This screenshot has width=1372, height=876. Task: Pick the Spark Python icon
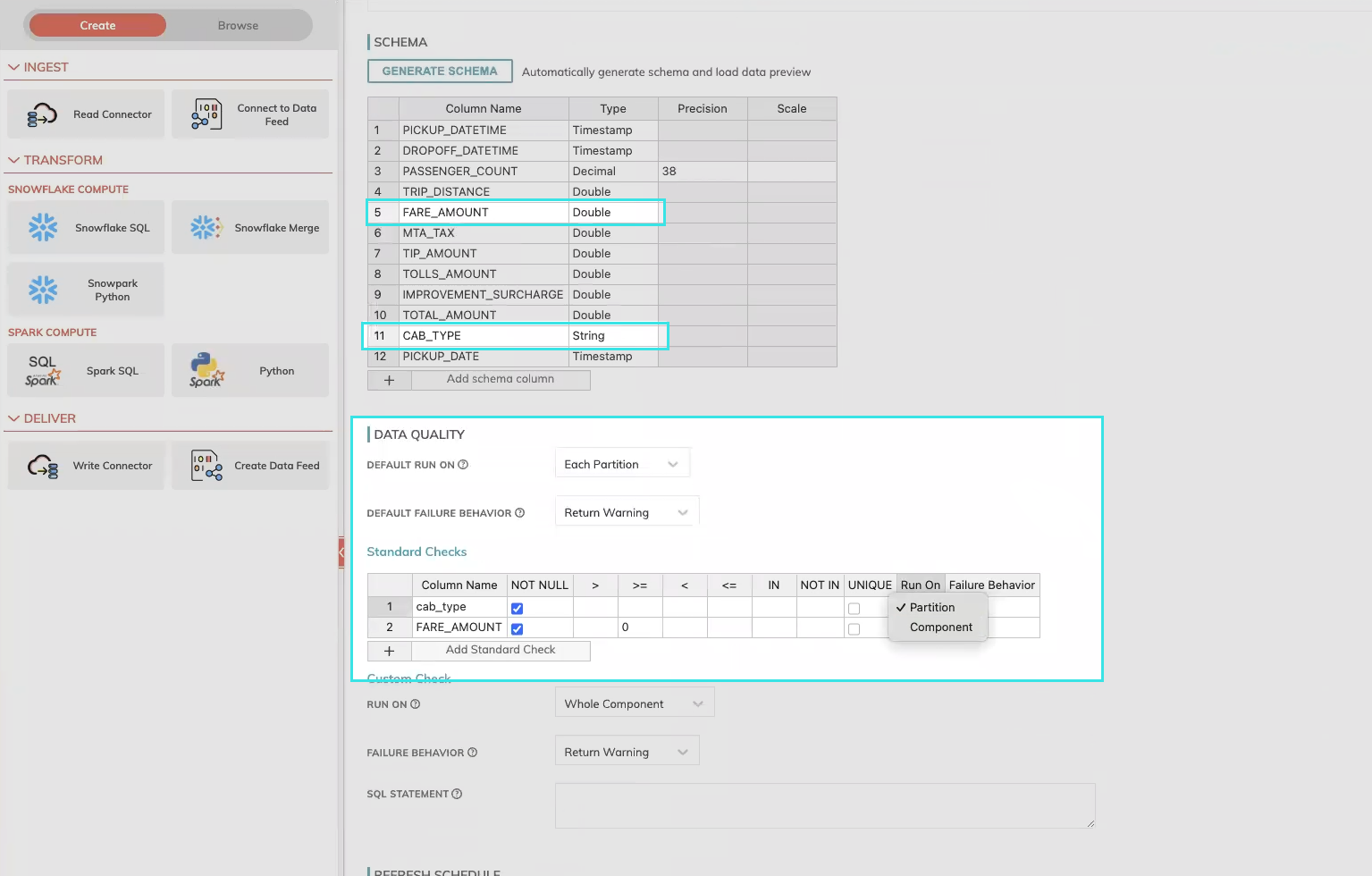click(206, 370)
